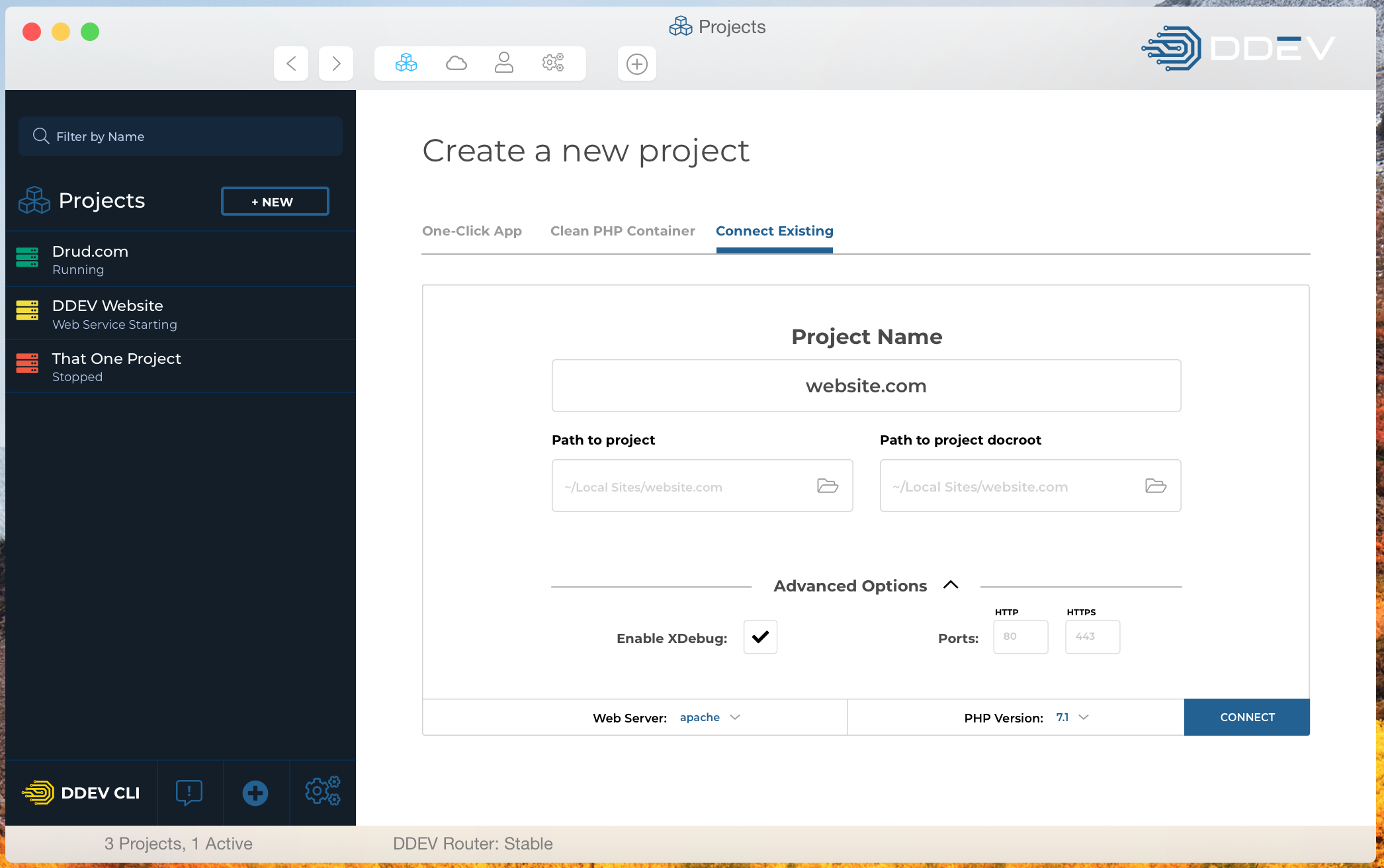Collapse the Advanced Options section
Viewport: 1384px width, 868px height.
(951, 585)
